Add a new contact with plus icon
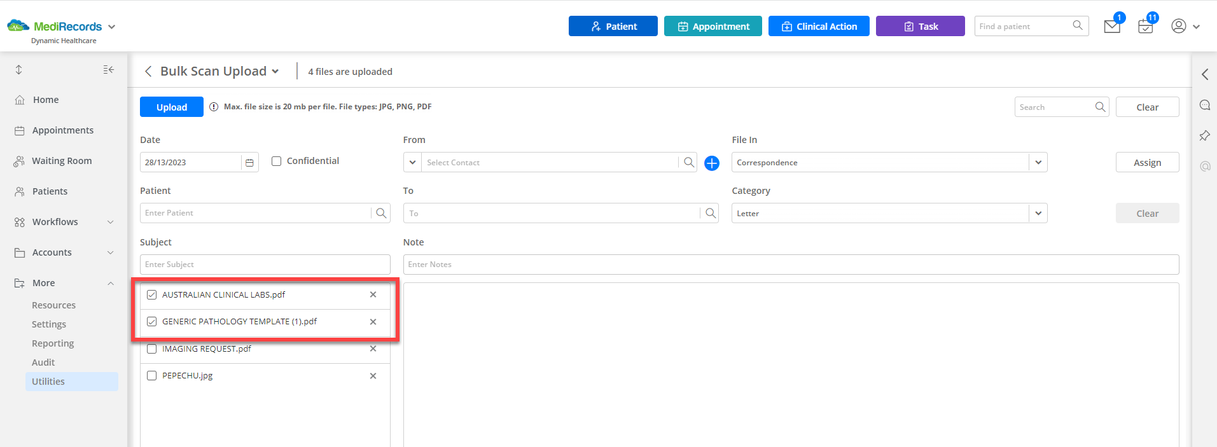This screenshot has width=1217, height=447. click(712, 163)
